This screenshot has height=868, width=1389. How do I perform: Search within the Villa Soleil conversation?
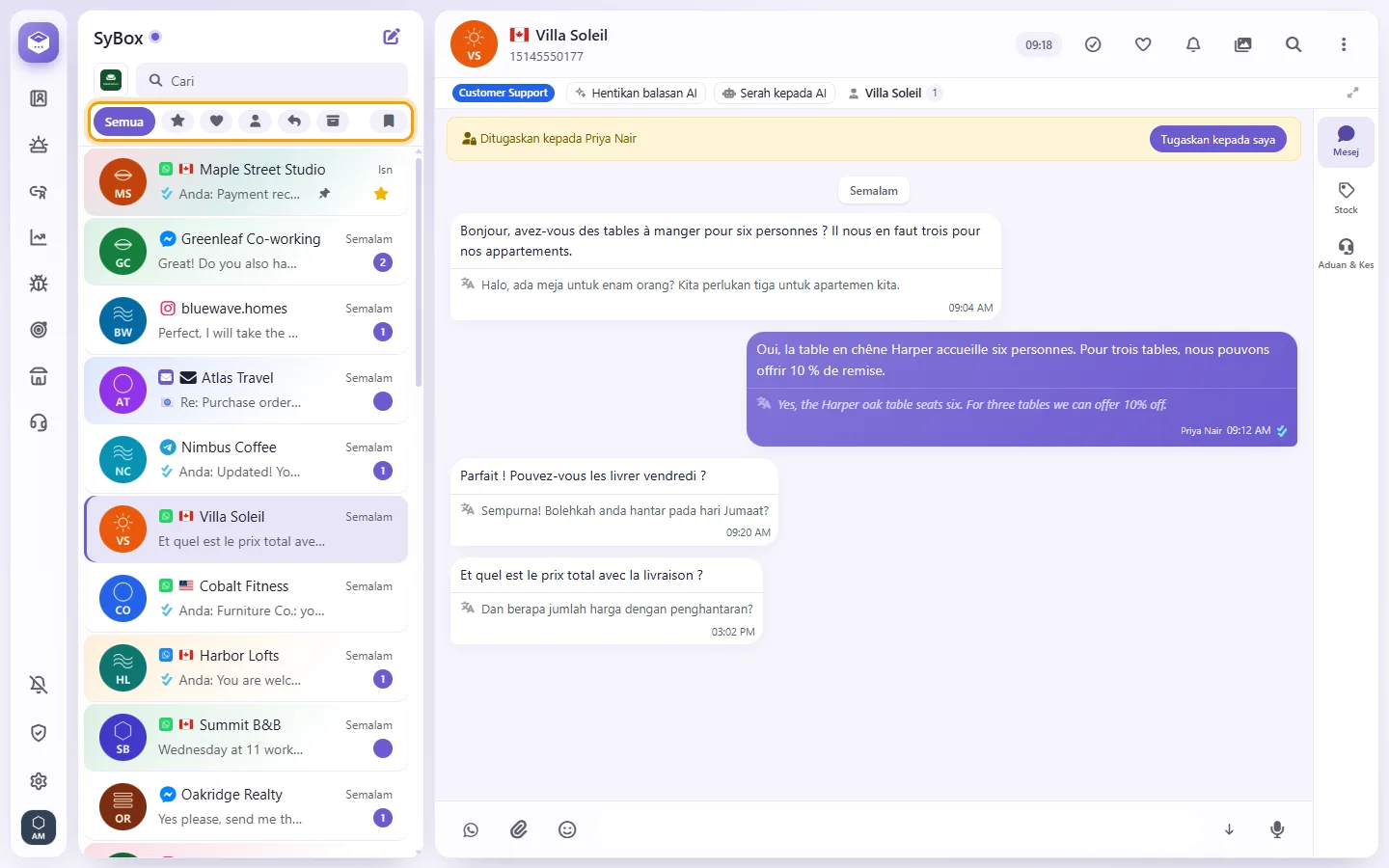pos(1294,44)
